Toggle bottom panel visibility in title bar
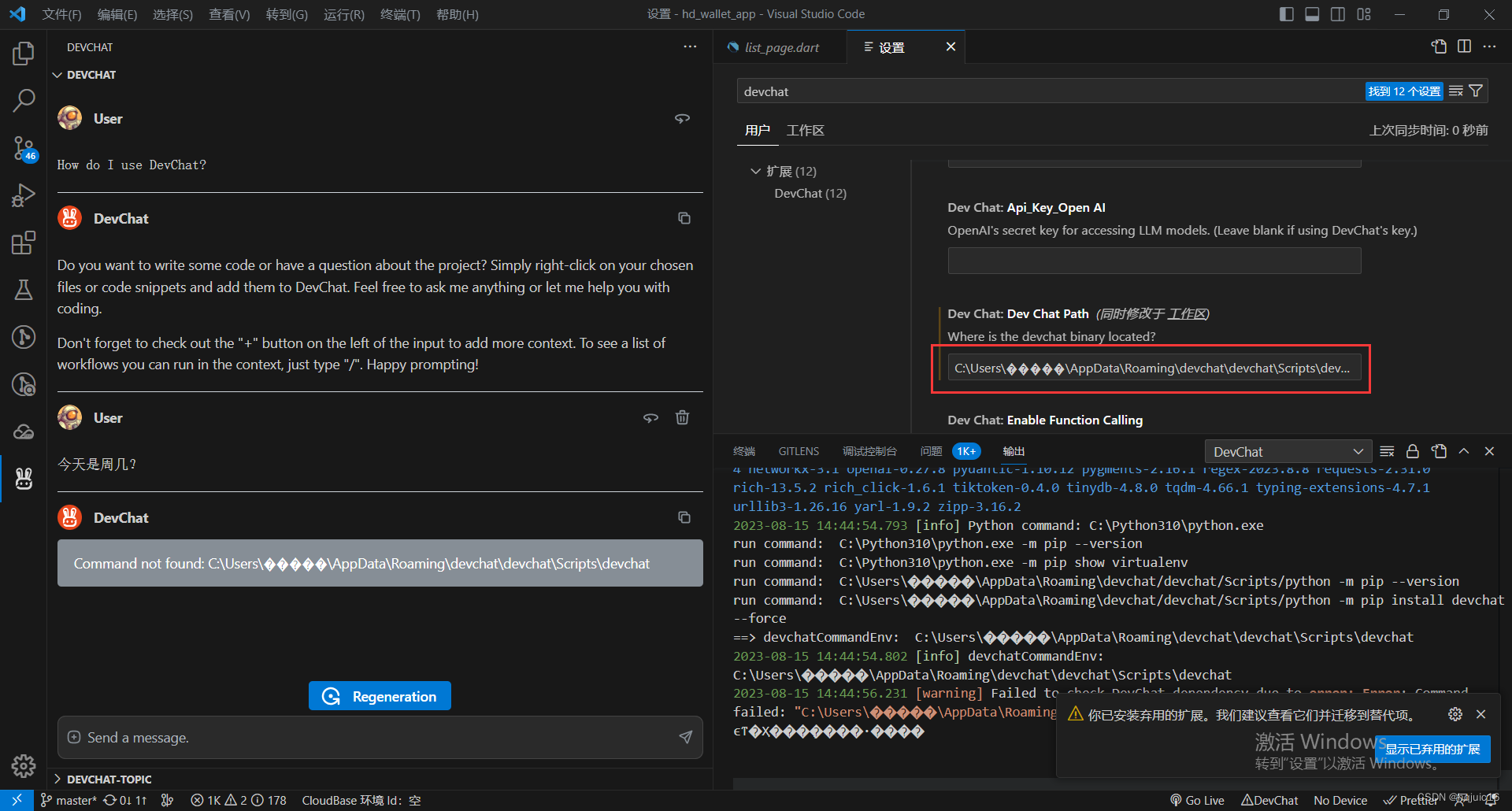Screen dimensions: 1512x811 coord(1312,14)
